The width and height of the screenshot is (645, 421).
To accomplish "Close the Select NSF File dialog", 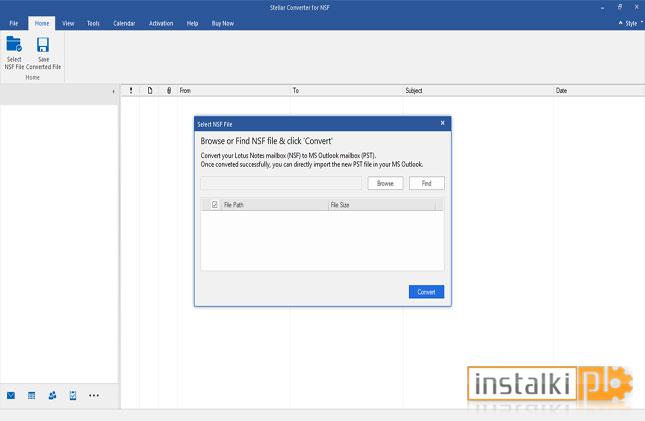I will [443, 123].
